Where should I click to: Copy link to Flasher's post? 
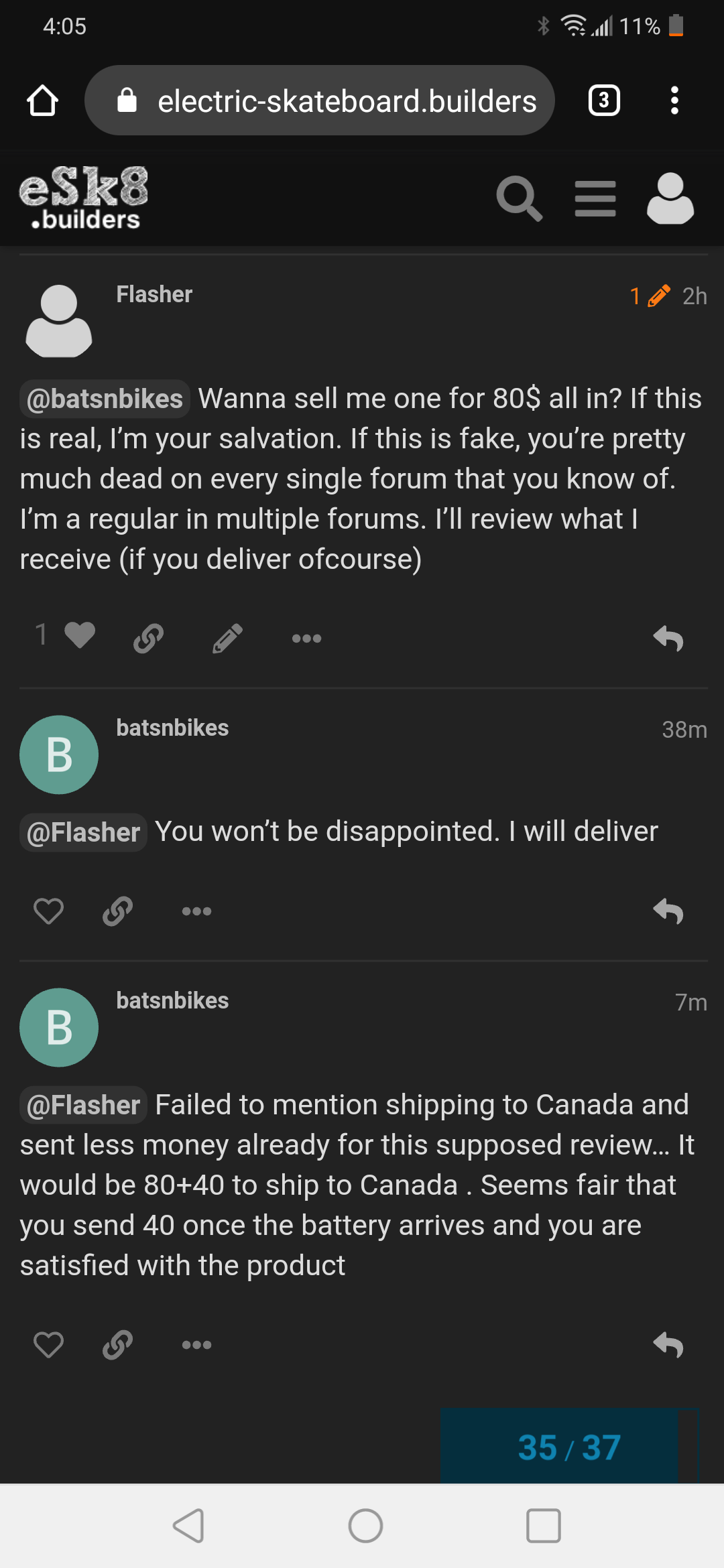click(149, 638)
